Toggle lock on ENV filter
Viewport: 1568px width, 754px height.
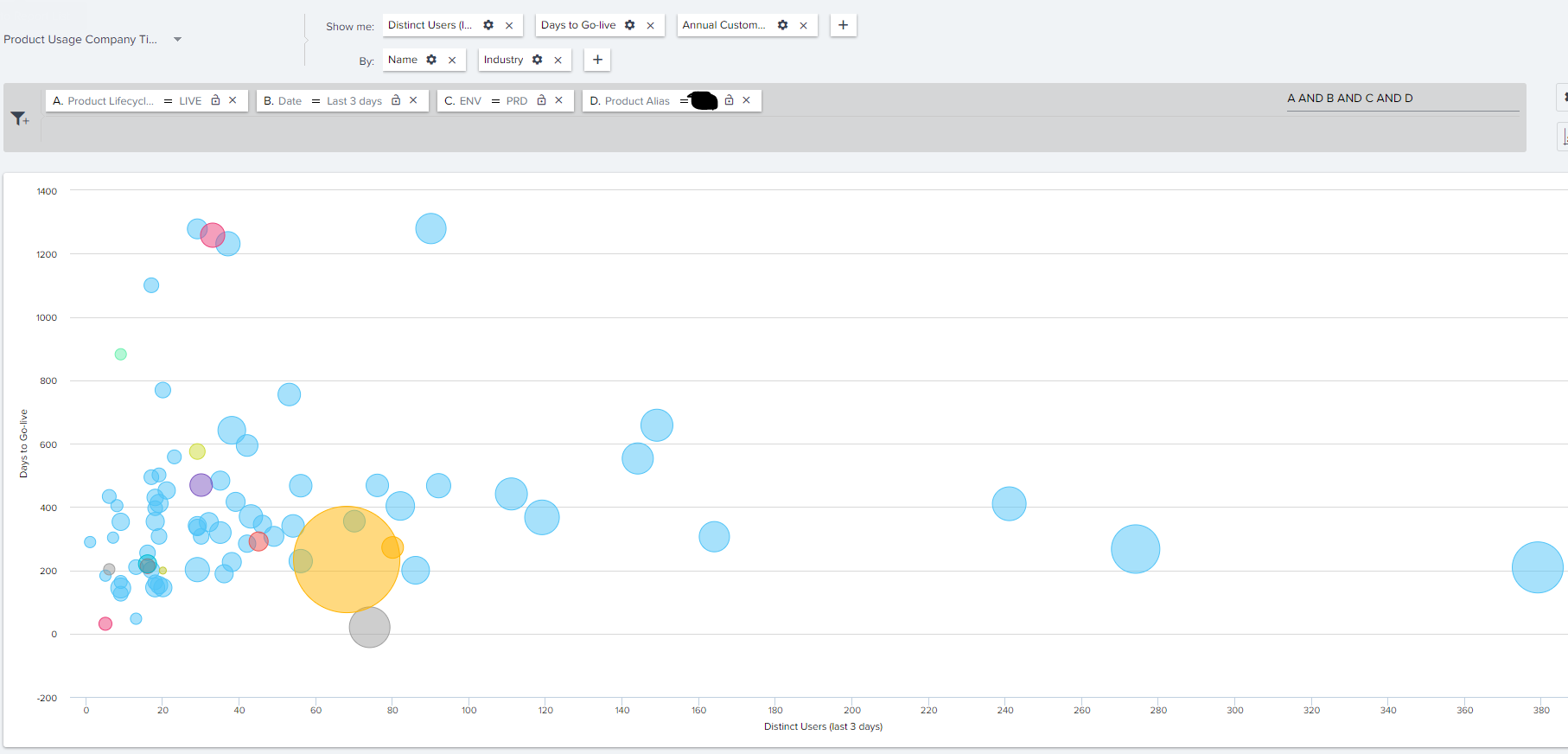pyautogui.click(x=542, y=100)
